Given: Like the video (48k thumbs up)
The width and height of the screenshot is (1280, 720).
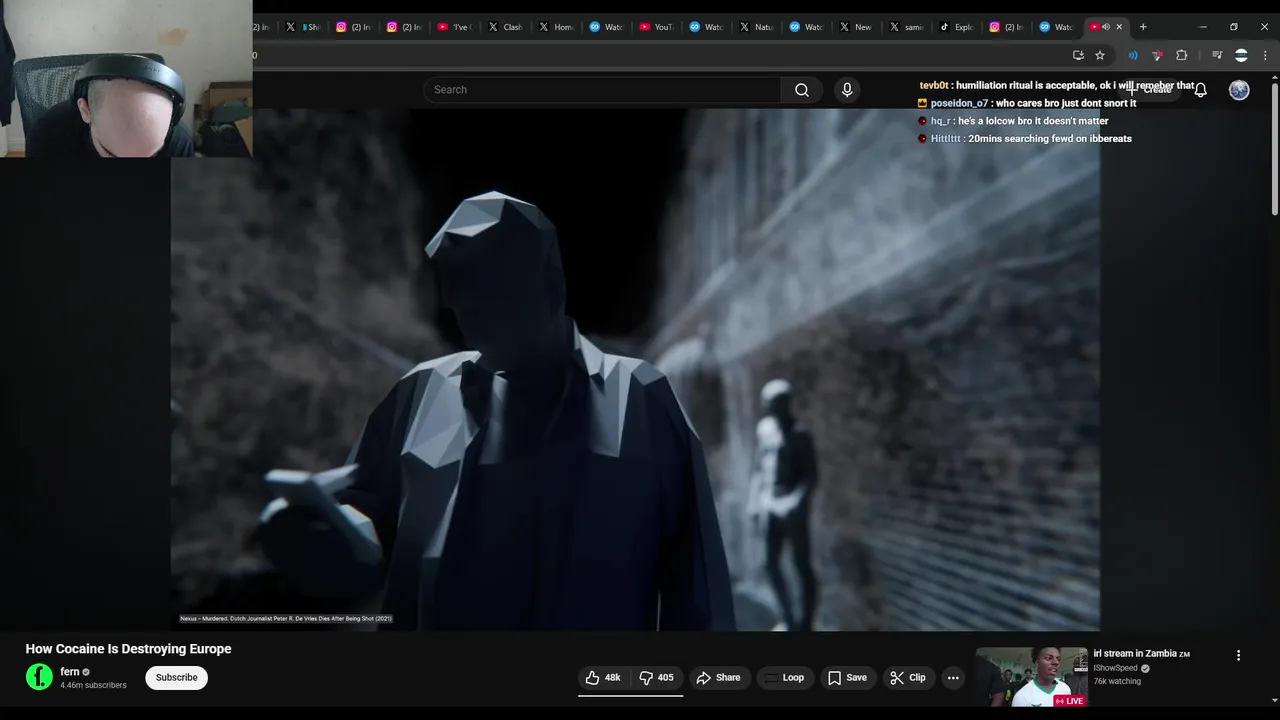Looking at the screenshot, I should (x=603, y=678).
